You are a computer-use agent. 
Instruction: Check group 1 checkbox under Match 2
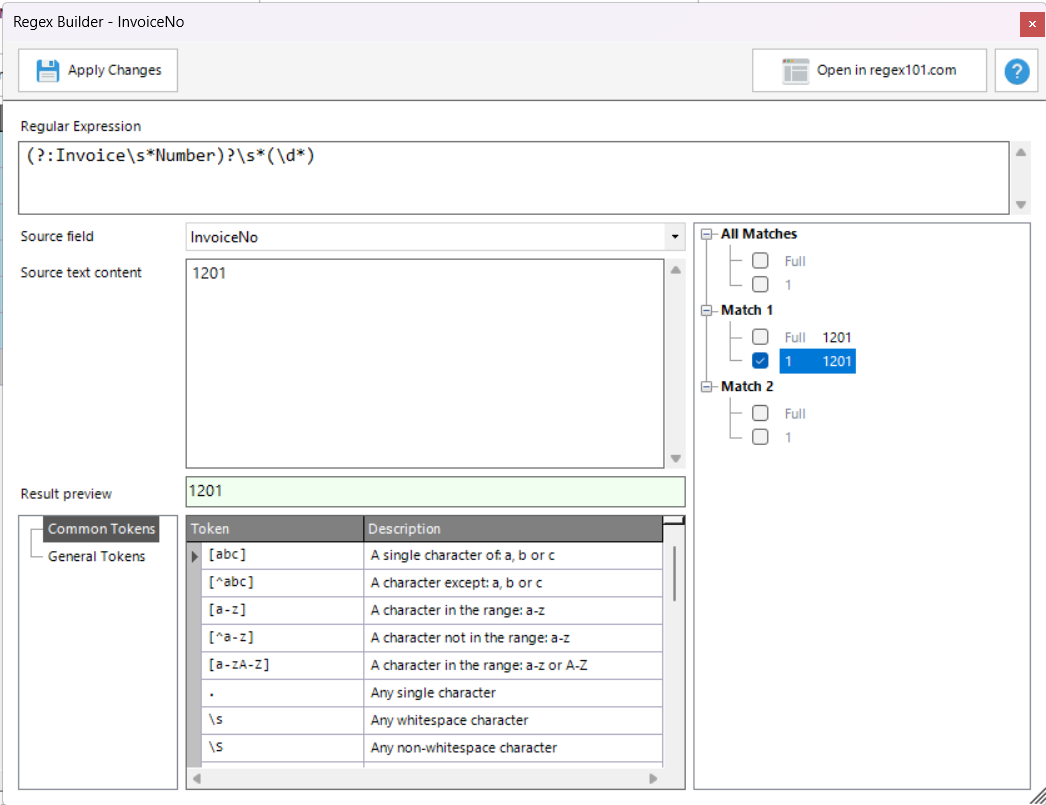click(760, 437)
